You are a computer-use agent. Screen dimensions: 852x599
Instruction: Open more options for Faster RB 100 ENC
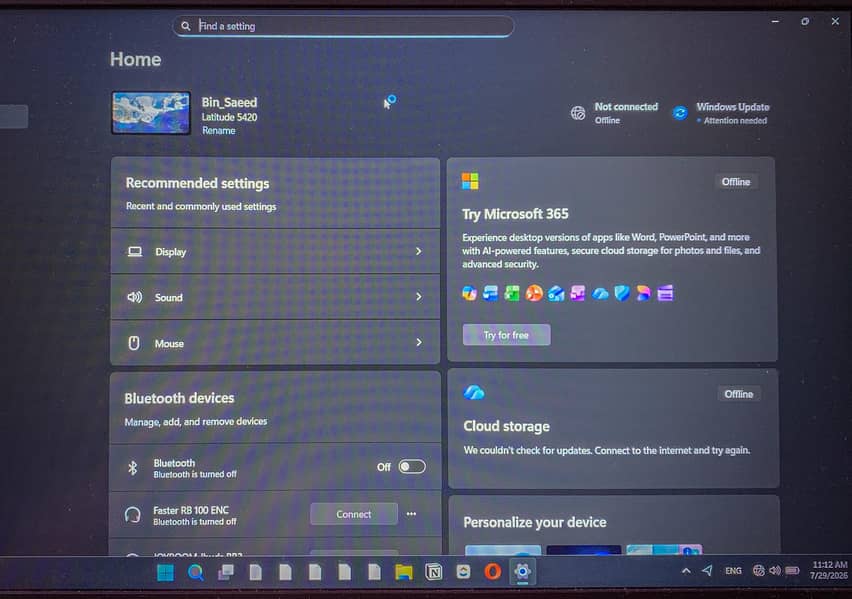pyautogui.click(x=411, y=514)
